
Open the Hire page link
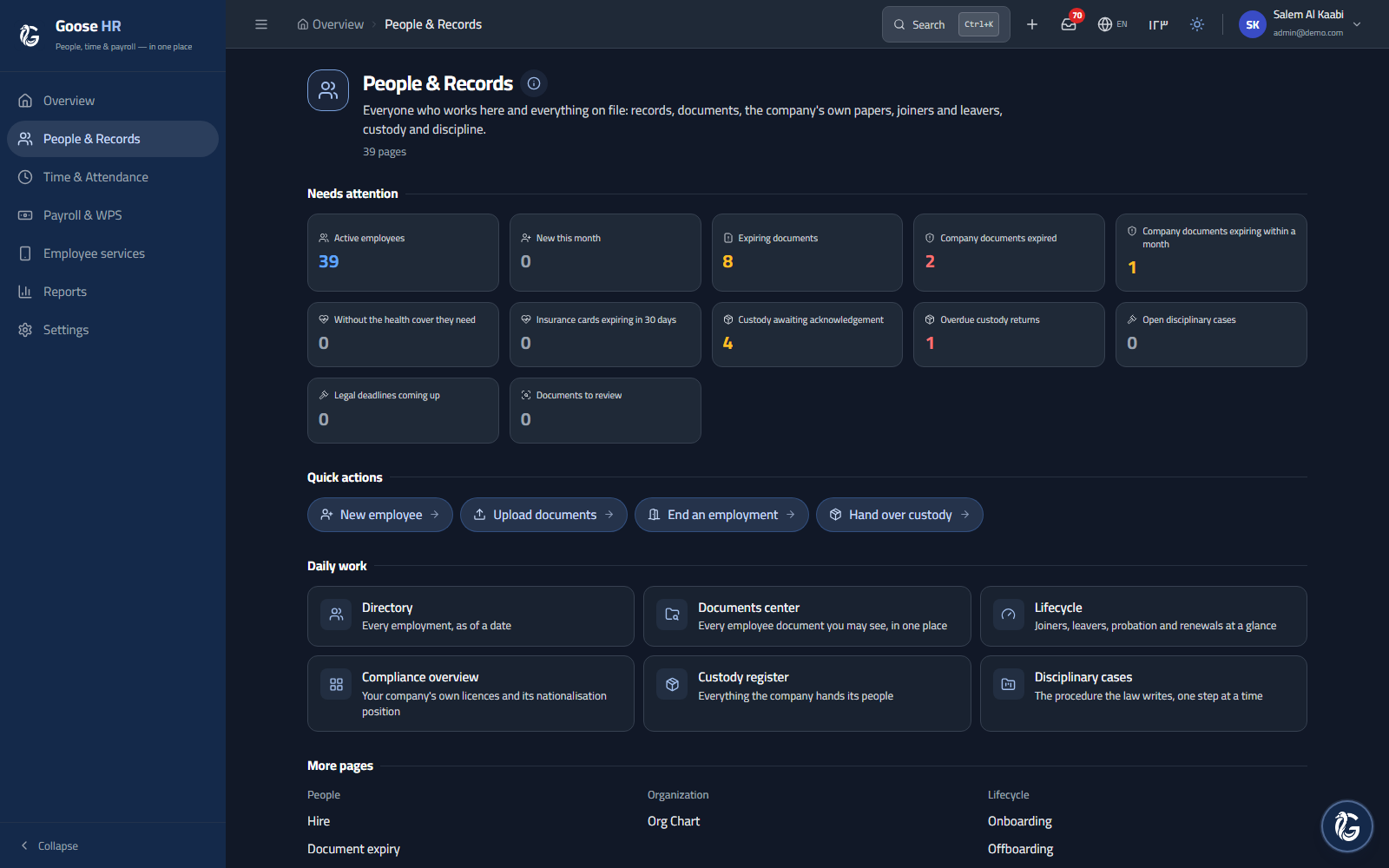coord(319,821)
